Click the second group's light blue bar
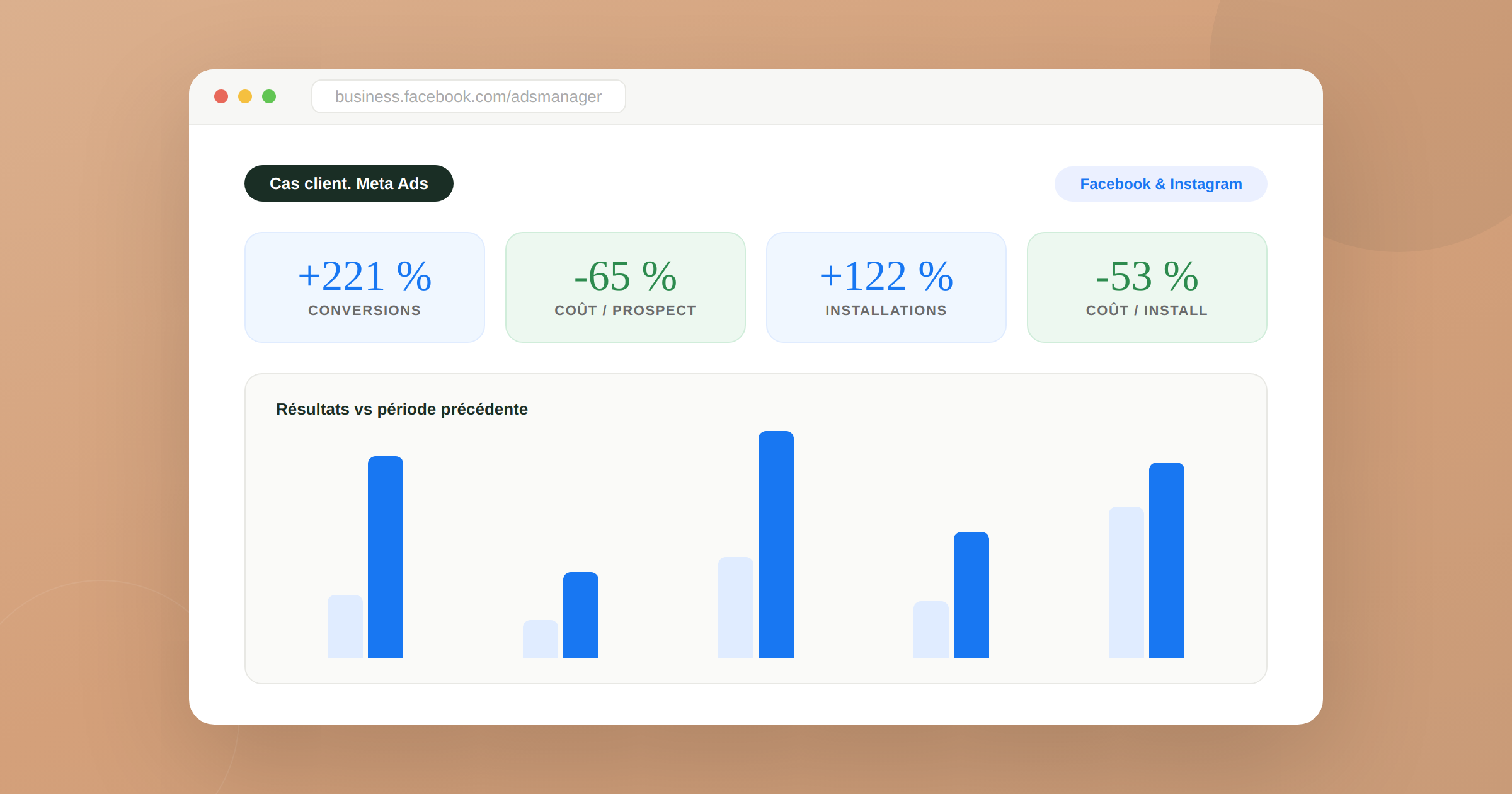Image resolution: width=1512 pixels, height=794 pixels. 541,639
